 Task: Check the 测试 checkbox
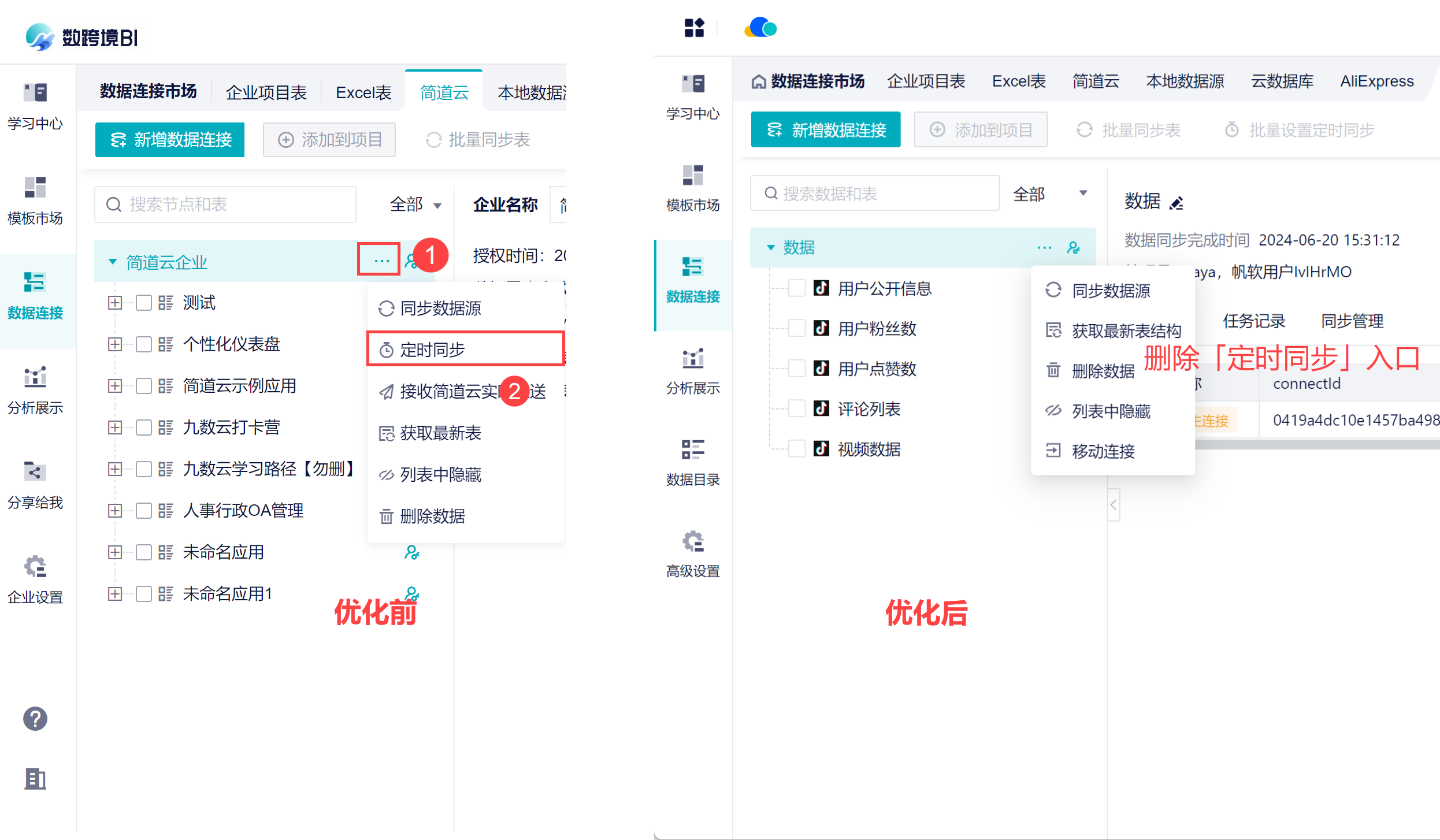(x=143, y=303)
